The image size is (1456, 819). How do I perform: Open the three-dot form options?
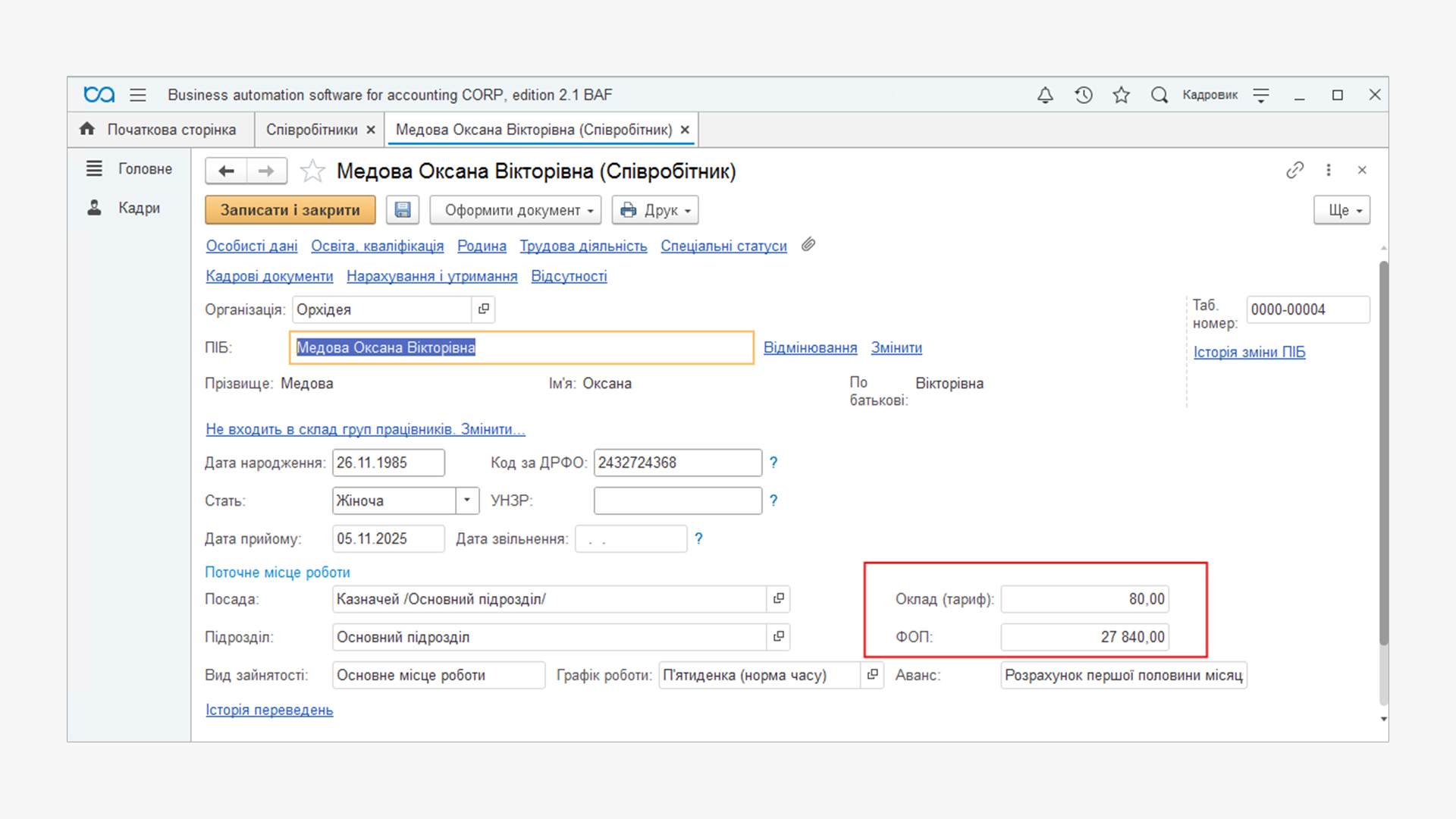click(x=1329, y=170)
